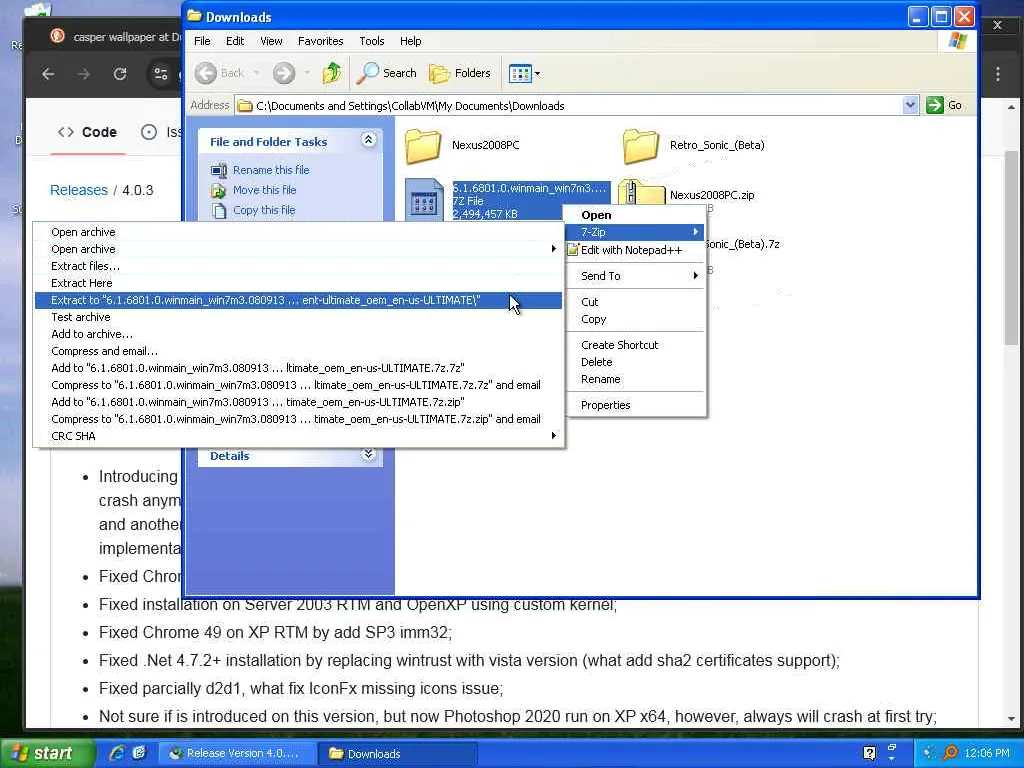Choose Add to ULTIMATE.7z.7z entry

coord(298,368)
